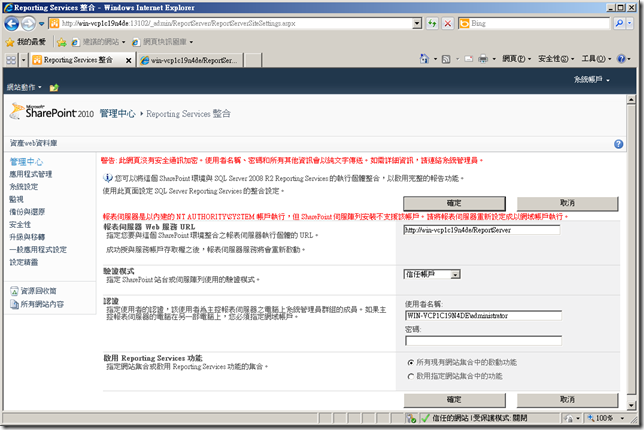Viewport: 644px width, 430px height.
Task: Click the 所有網站內容 document icon
Action: [x=14, y=304]
